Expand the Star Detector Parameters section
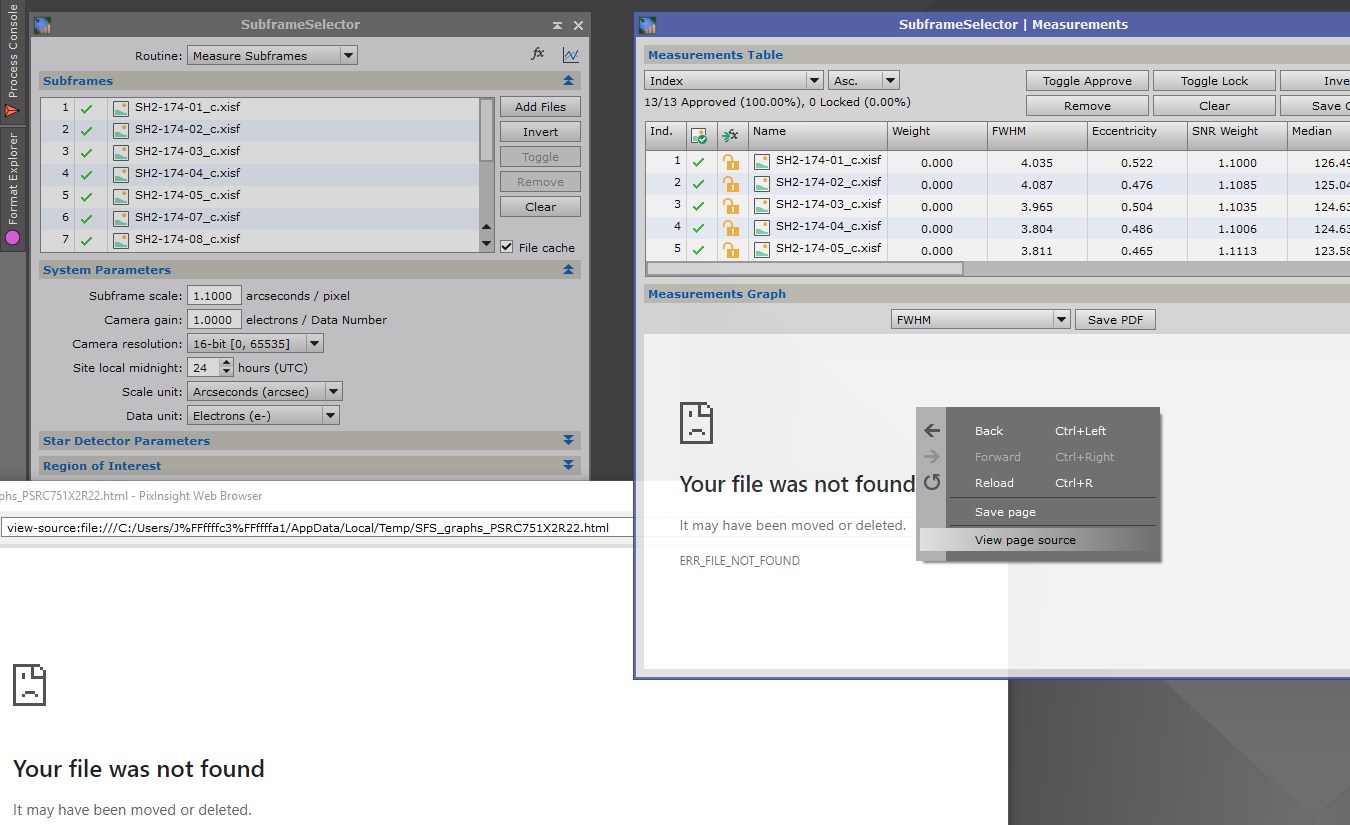Image resolution: width=1350 pixels, height=825 pixels. 568,441
